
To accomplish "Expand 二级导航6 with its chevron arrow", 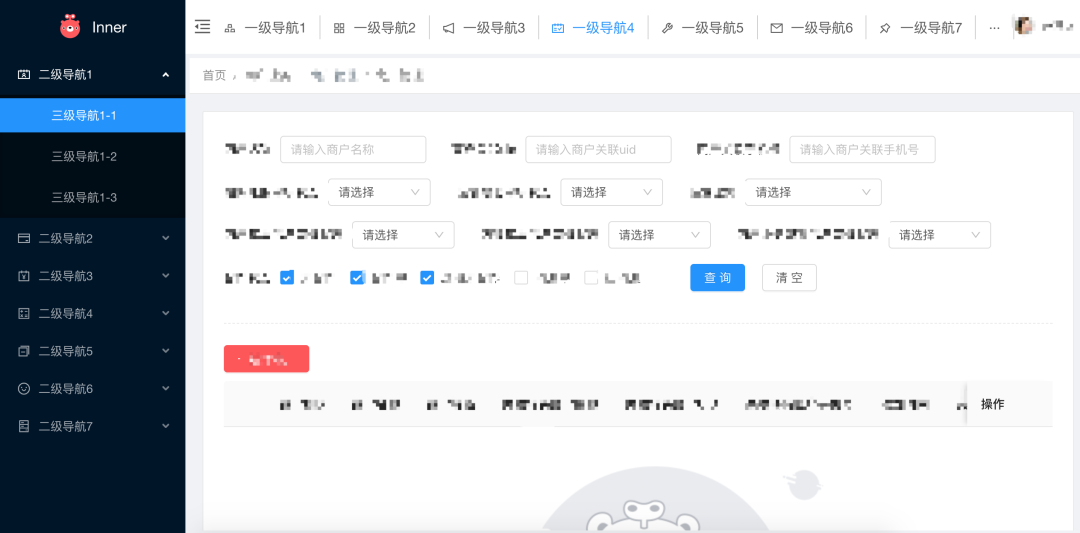I will (x=165, y=388).
